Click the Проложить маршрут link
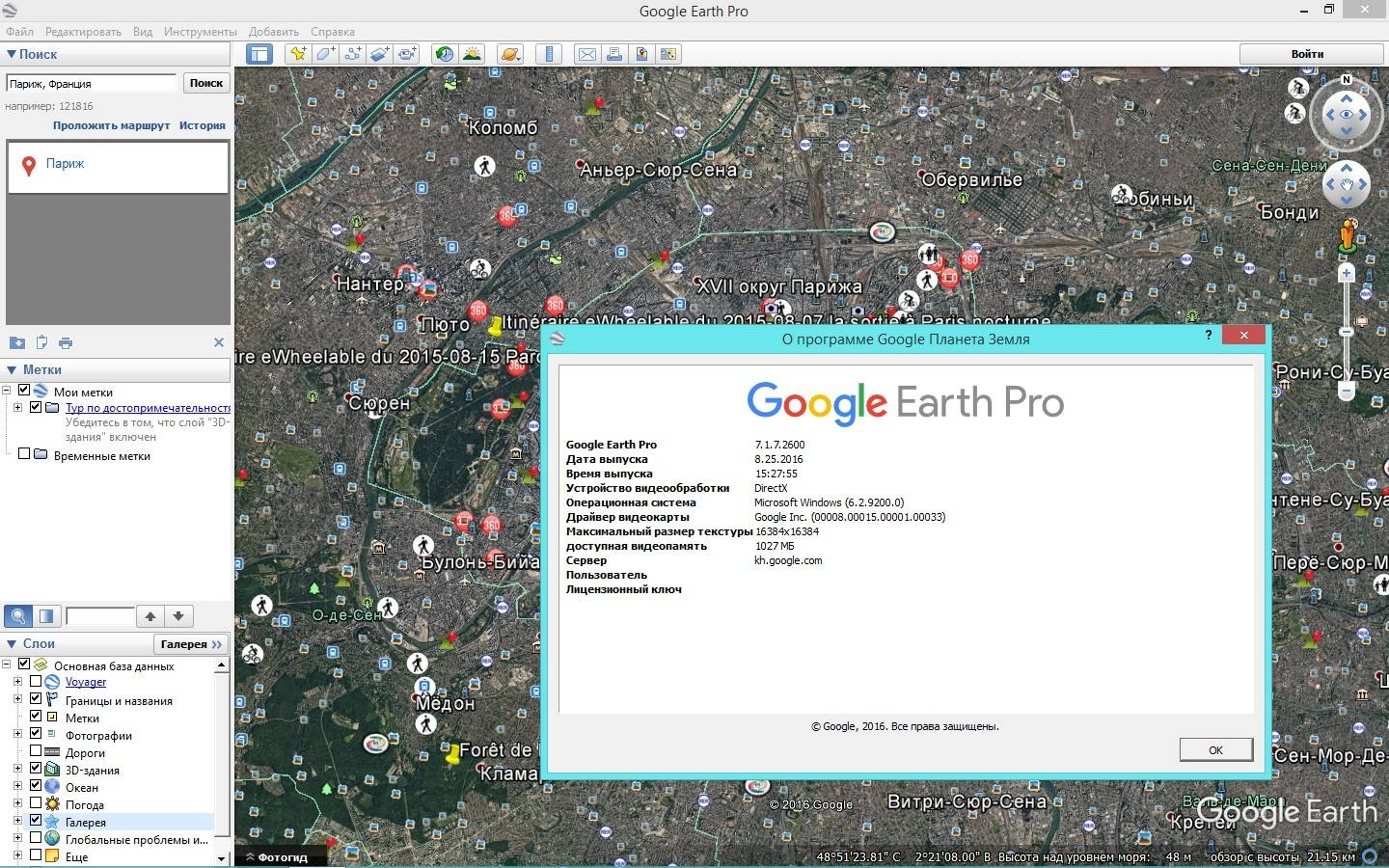 111,125
